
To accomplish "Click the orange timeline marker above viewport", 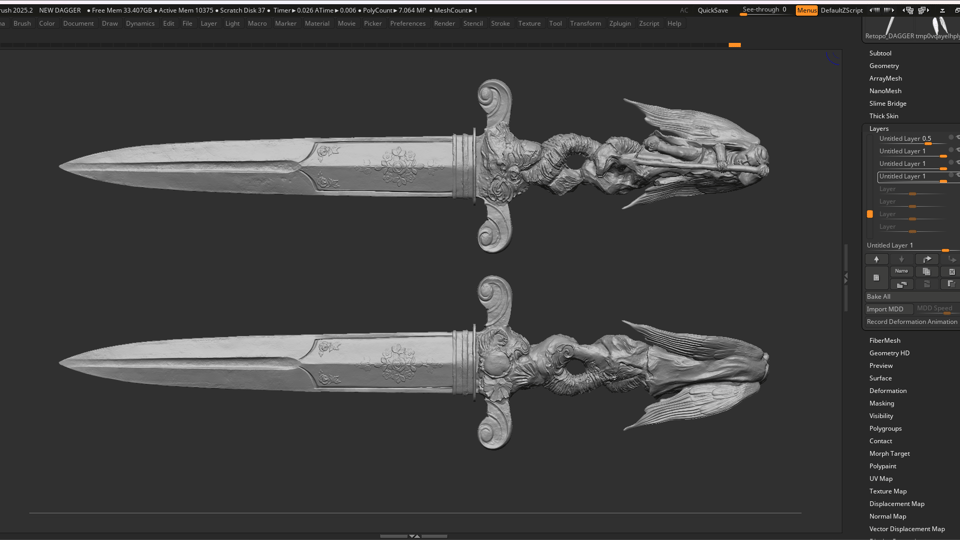I will click(x=735, y=45).
